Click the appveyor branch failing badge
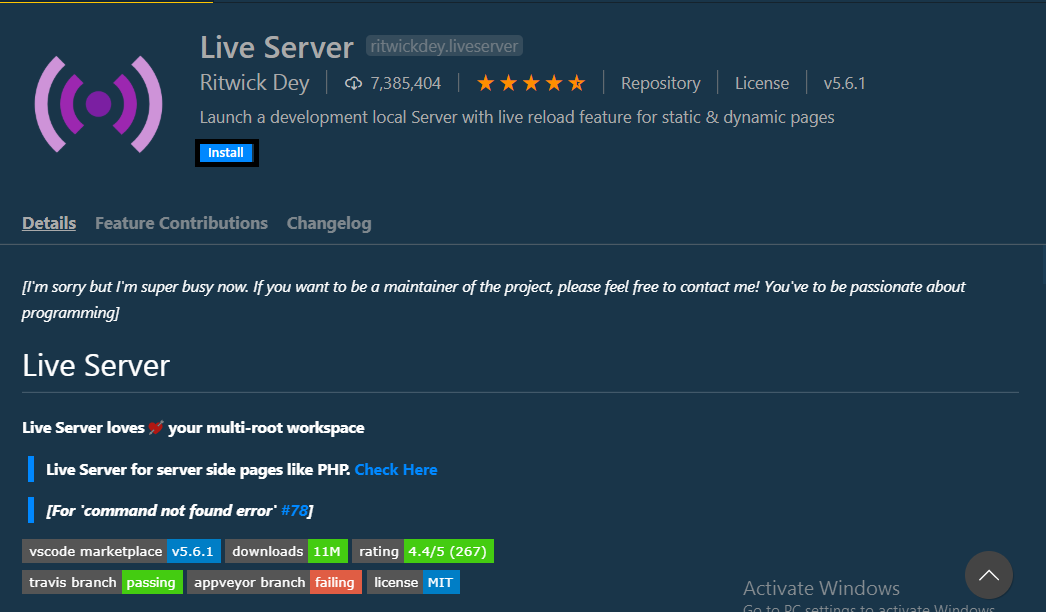This screenshot has width=1046, height=612. coord(274,582)
